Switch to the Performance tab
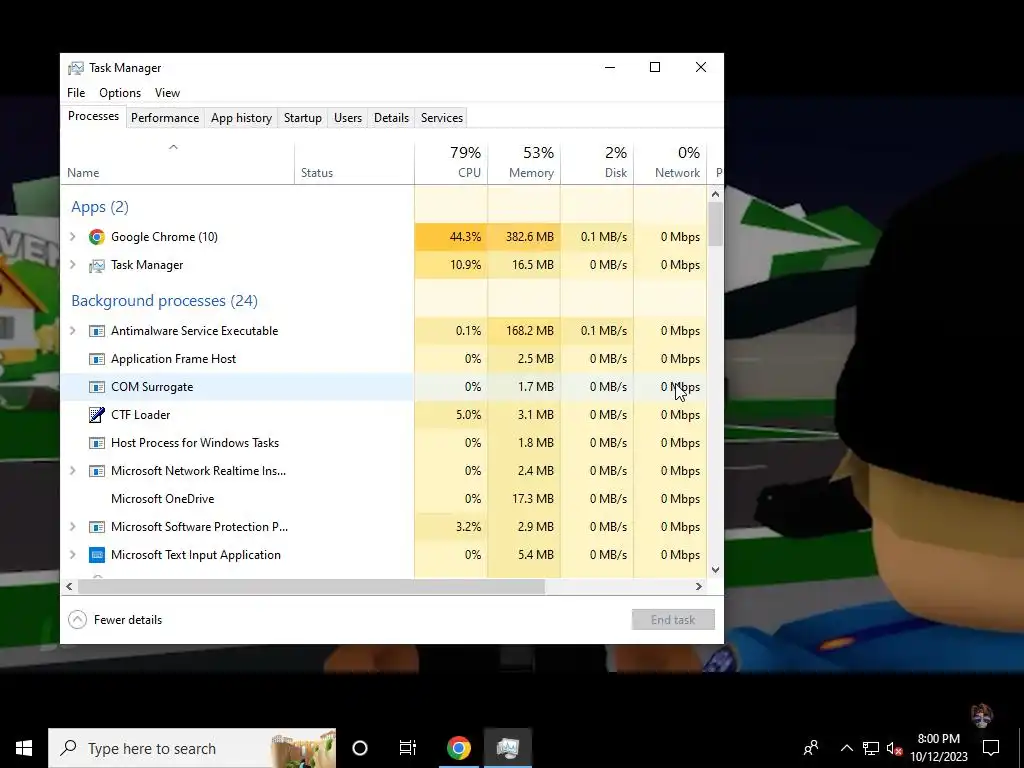This screenshot has width=1024, height=768. click(165, 118)
